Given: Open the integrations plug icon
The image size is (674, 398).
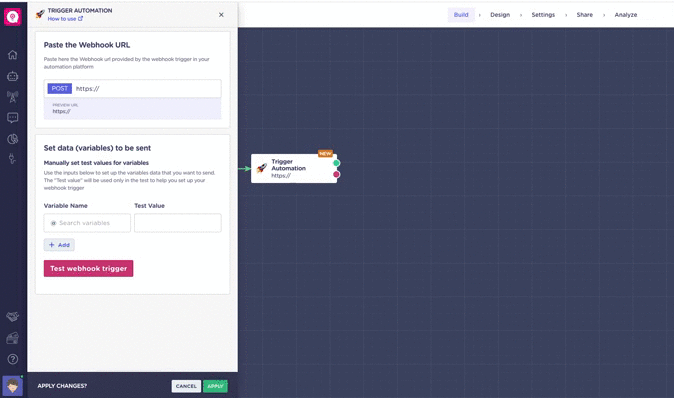Looking at the screenshot, I should point(12,159).
